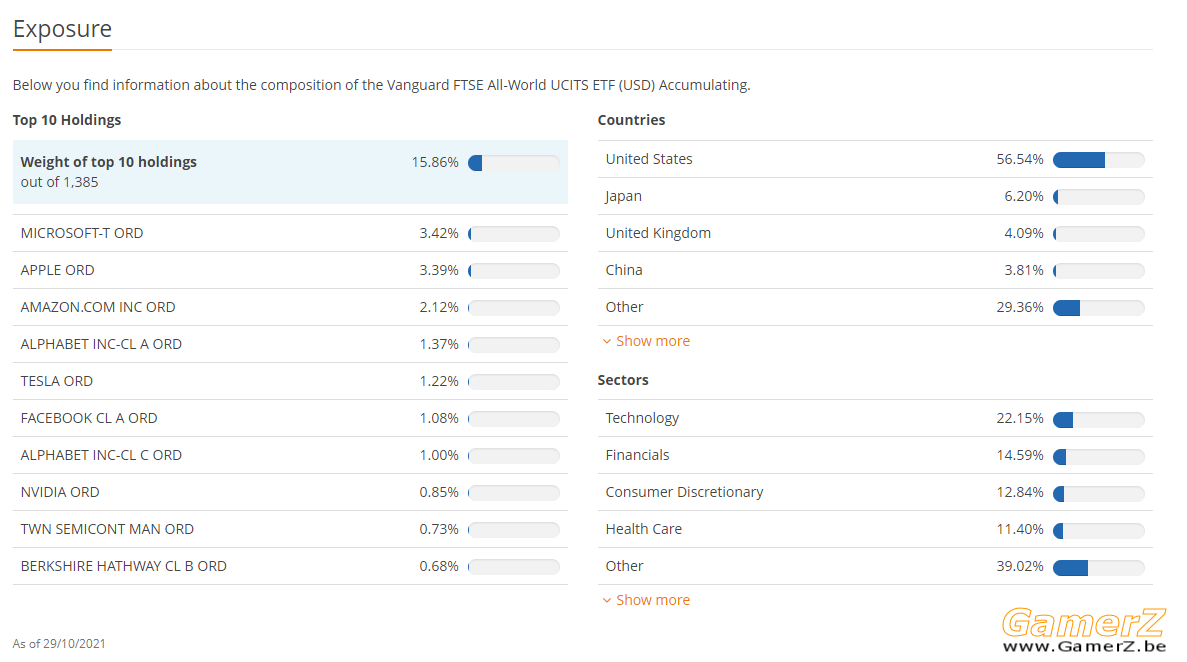Click the As of 29/10/2021 date
Viewport: 1187px width, 662px height.
pos(59,644)
